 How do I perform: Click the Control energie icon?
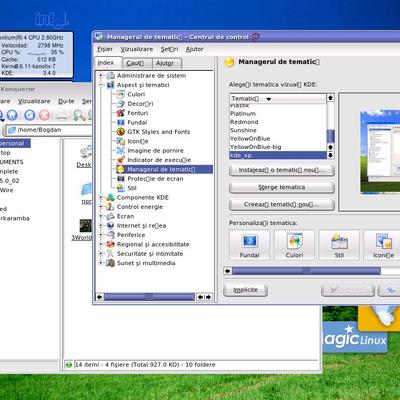click(110, 207)
